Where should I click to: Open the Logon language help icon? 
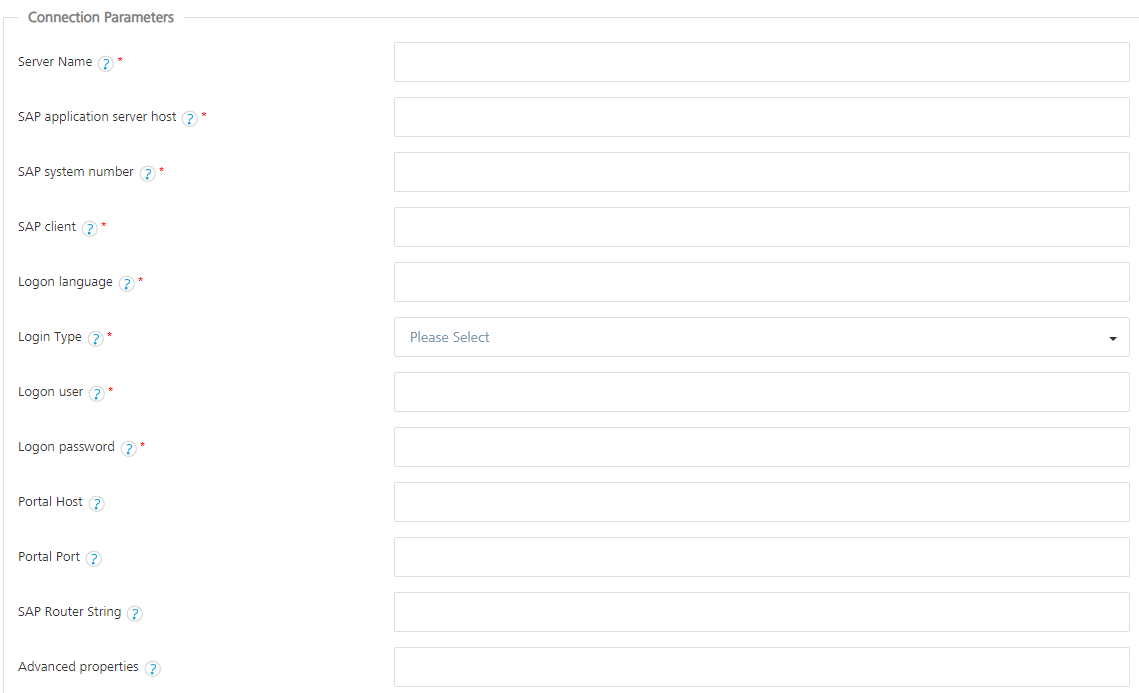coord(127,282)
